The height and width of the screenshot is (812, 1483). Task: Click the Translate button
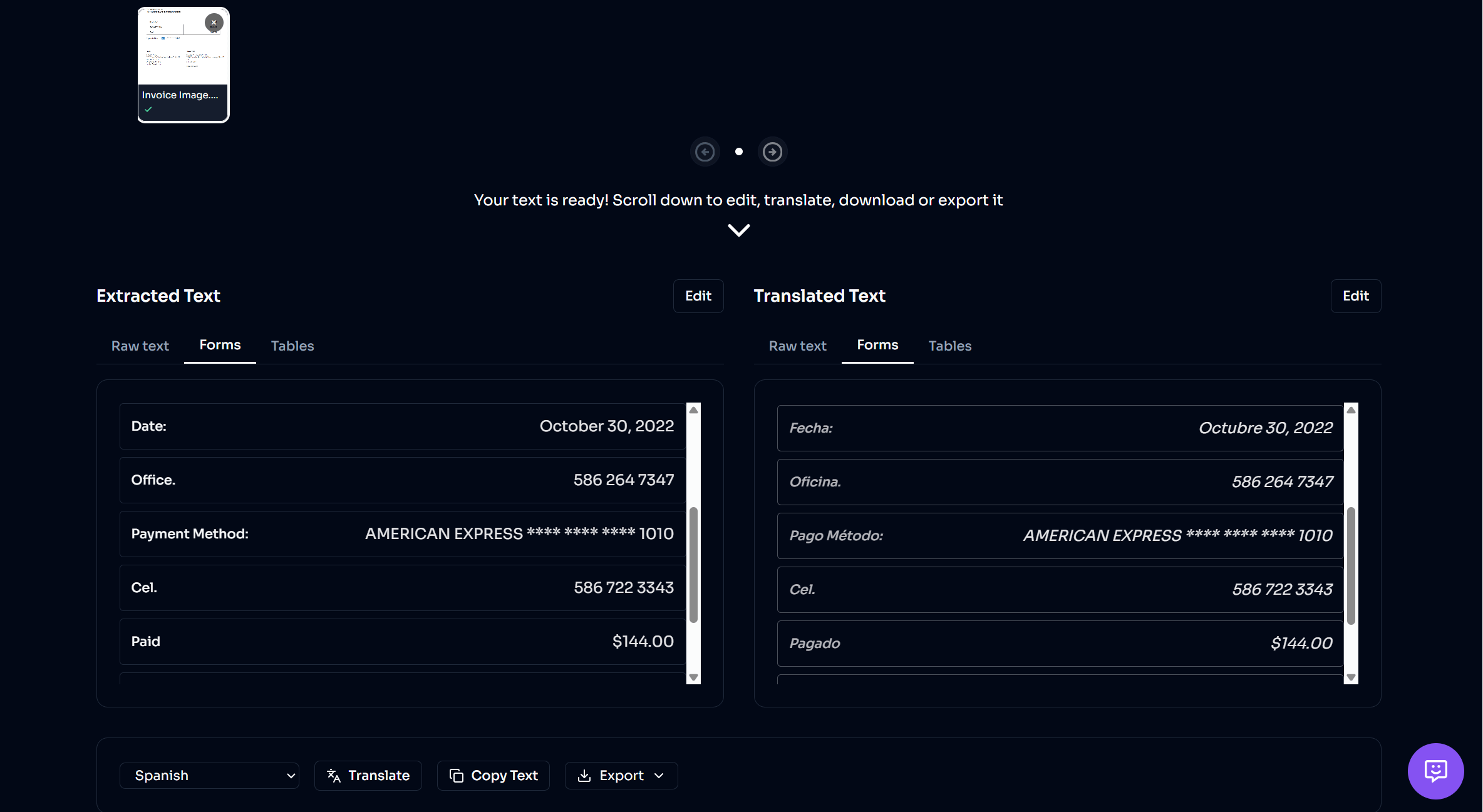(368, 776)
